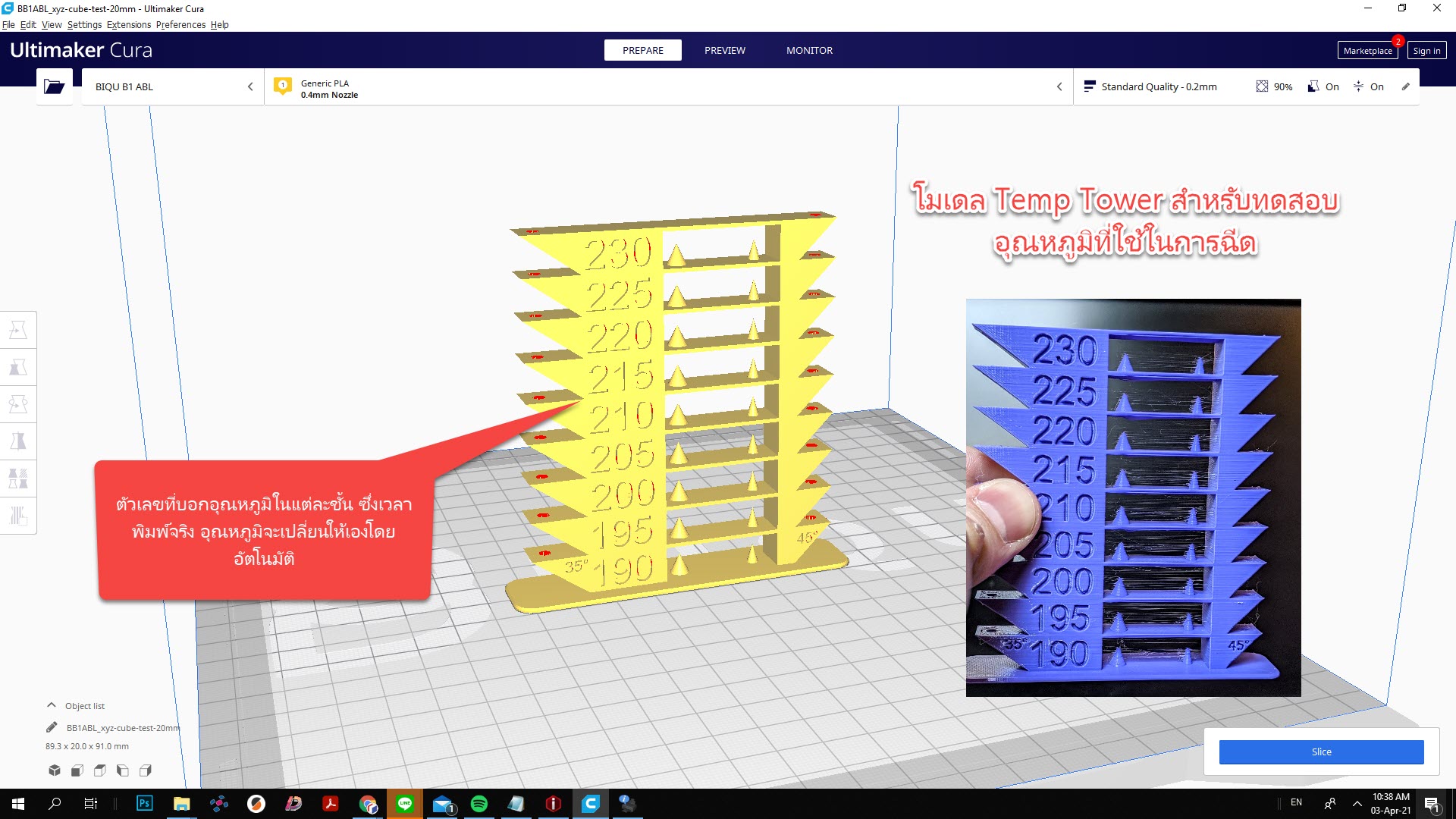The width and height of the screenshot is (1456, 819).
Task: Open the Settings menu
Action: coord(84,24)
